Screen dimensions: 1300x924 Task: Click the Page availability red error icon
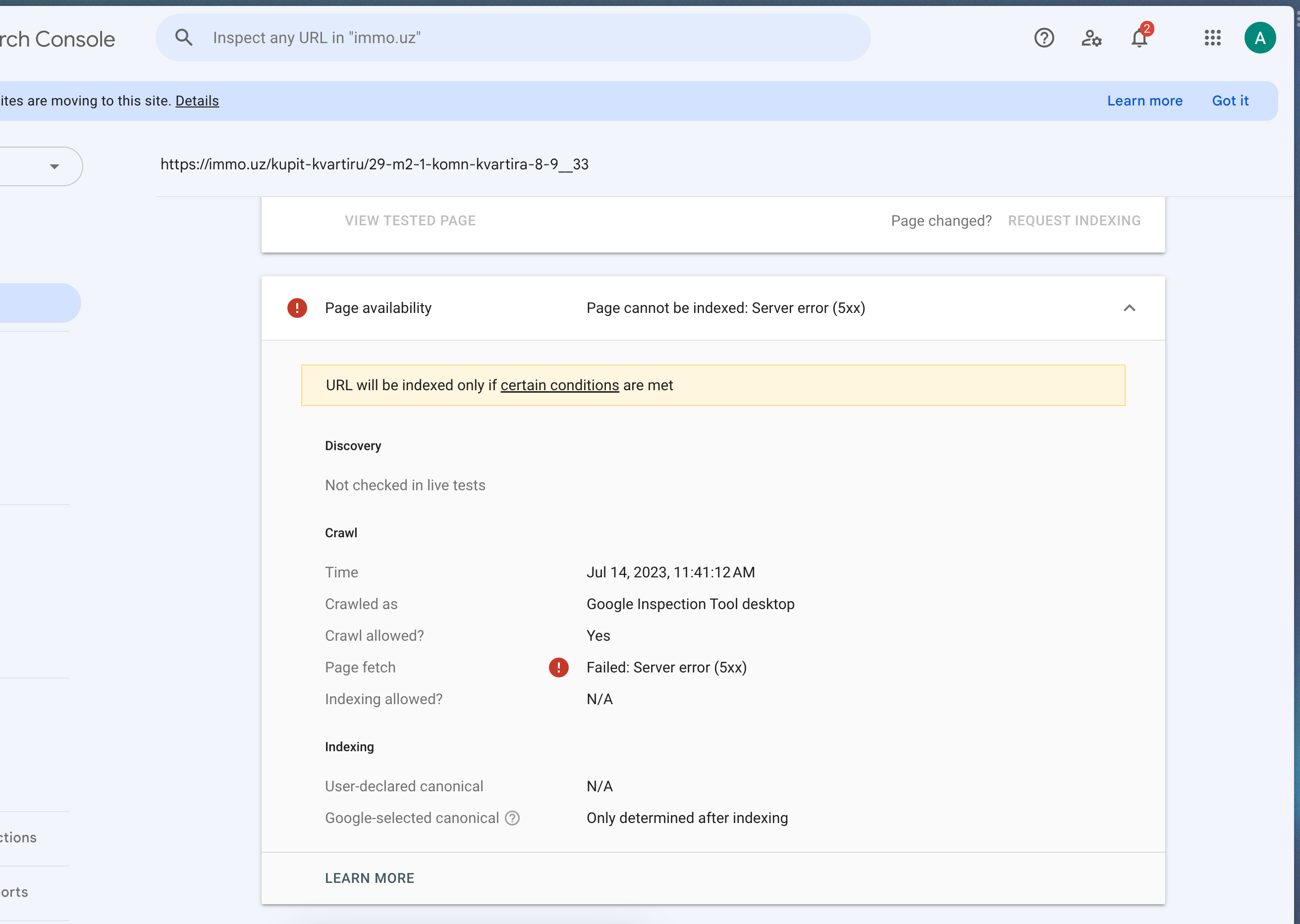297,308
